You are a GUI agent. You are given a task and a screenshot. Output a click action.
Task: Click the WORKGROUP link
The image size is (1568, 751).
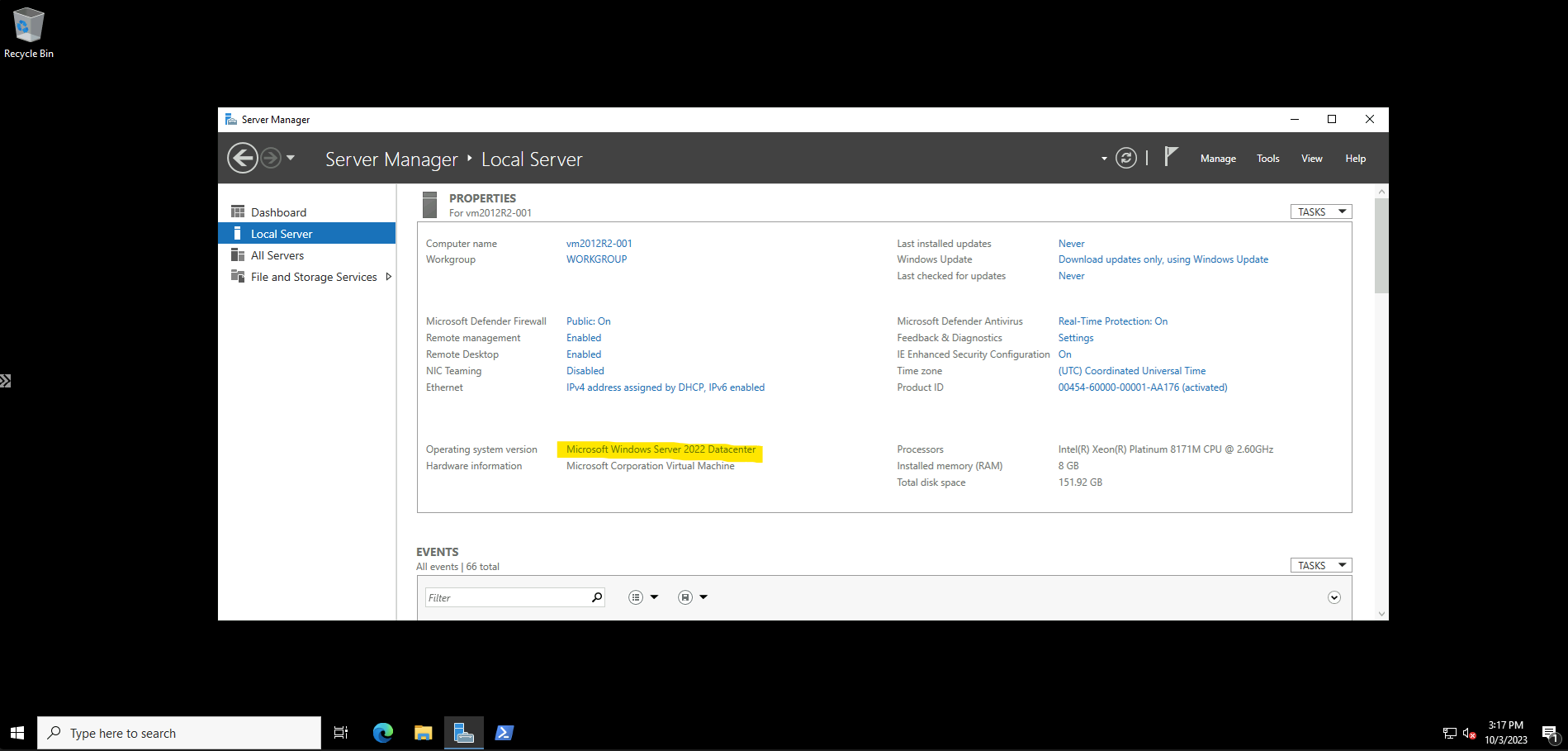pyautogui.click(x=597, y=259)
